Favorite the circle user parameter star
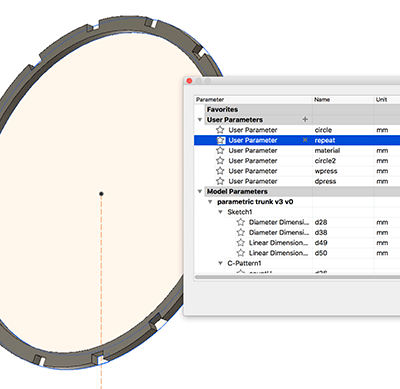400x389 pixels. (x=220, y=130)
